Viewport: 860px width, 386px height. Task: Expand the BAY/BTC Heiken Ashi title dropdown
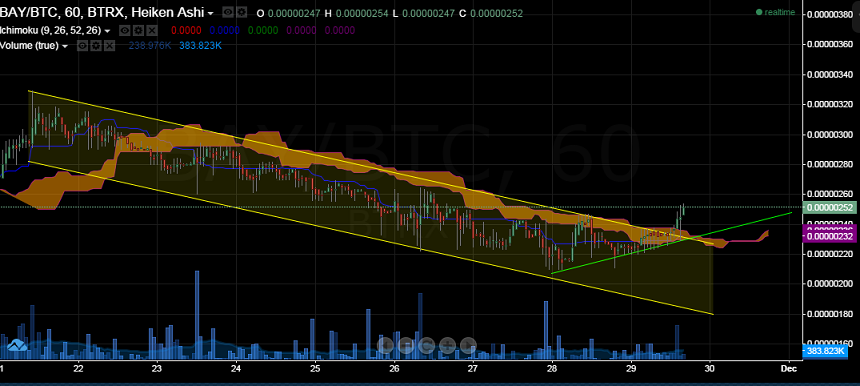coord(211,13)
